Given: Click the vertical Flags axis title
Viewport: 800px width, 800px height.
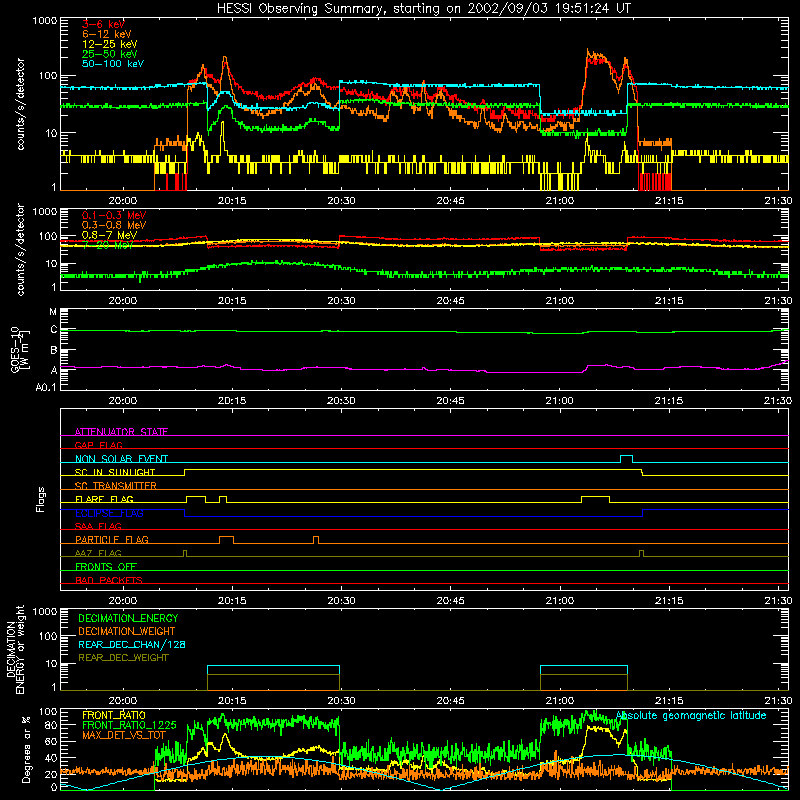Looking at the screenshot, I should coord(41,499).
